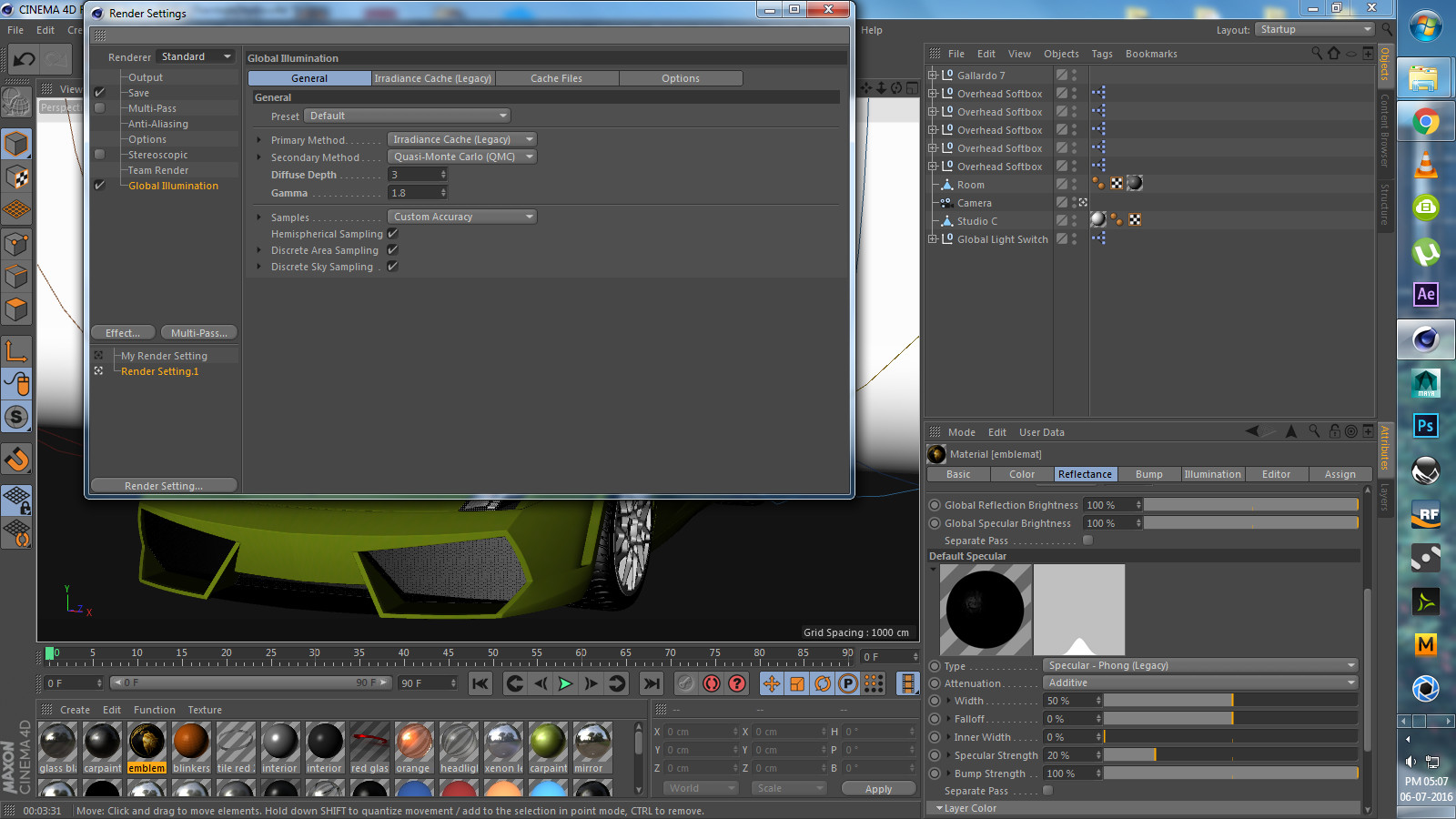Open Attenuation Additive dropdown

point(1200,682)
